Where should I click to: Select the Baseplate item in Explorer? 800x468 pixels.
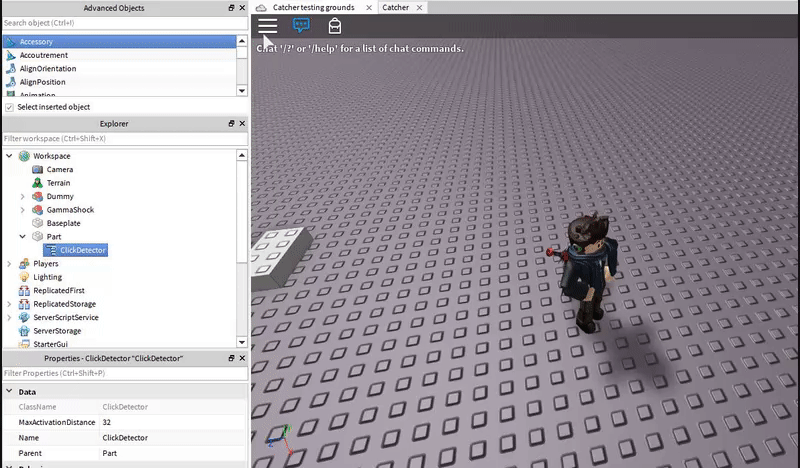pyautogui.click(x=63, y=223)
